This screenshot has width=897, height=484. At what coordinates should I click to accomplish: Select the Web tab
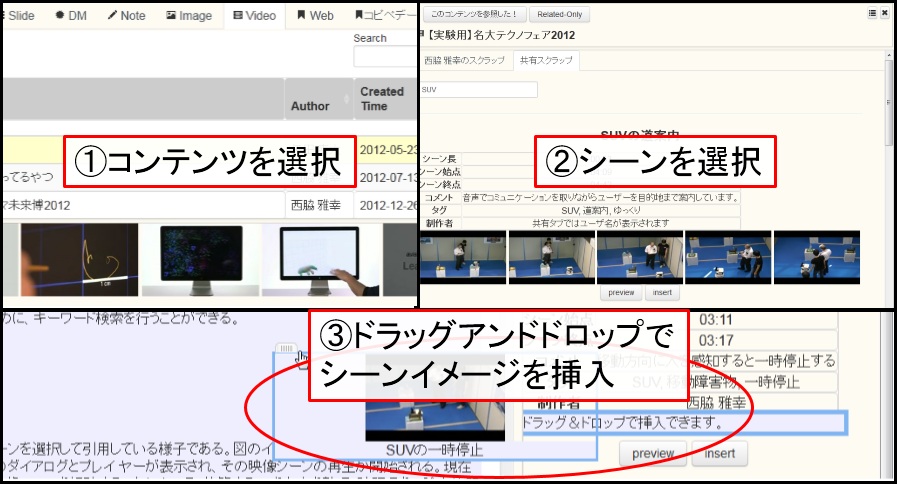(316, 16)
